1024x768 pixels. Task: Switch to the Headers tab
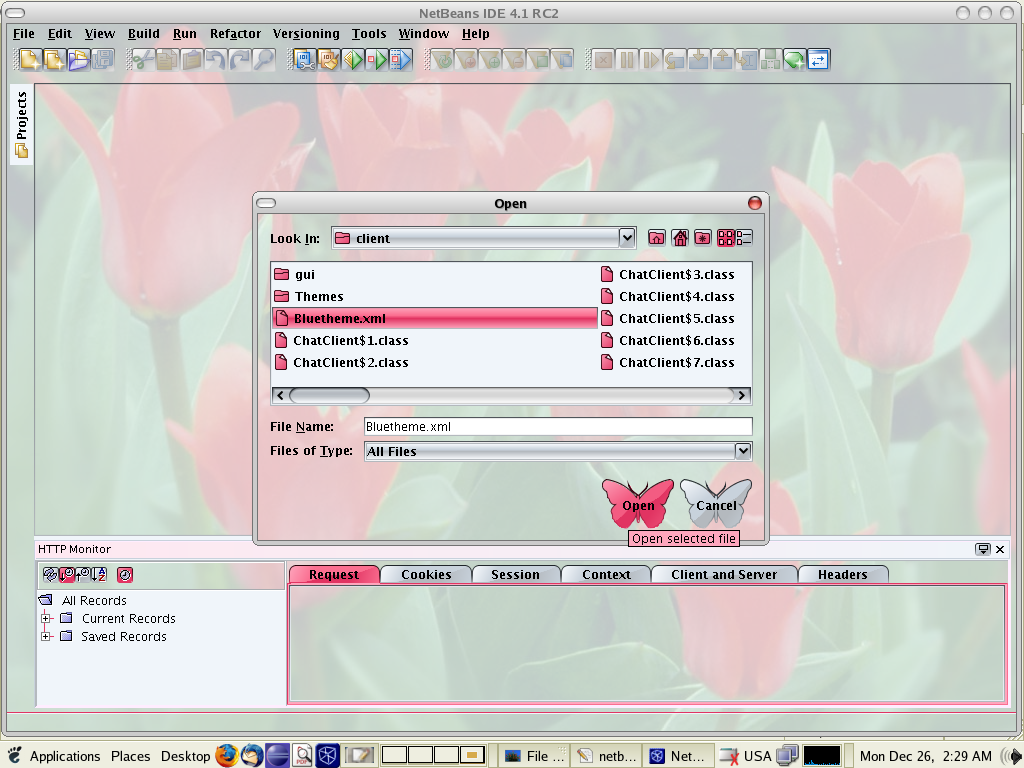point(842,574)
